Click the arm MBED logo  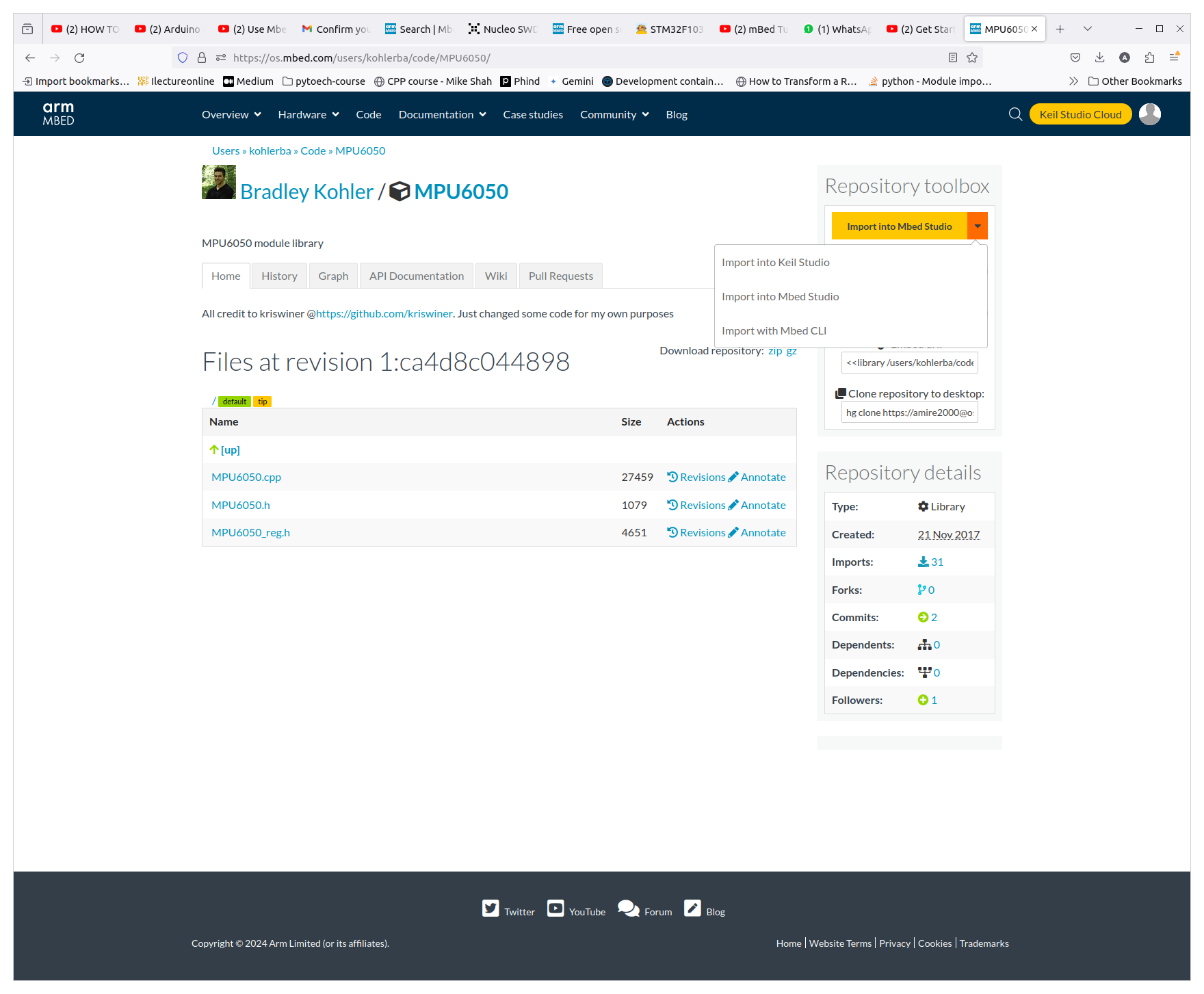(58, 114)
